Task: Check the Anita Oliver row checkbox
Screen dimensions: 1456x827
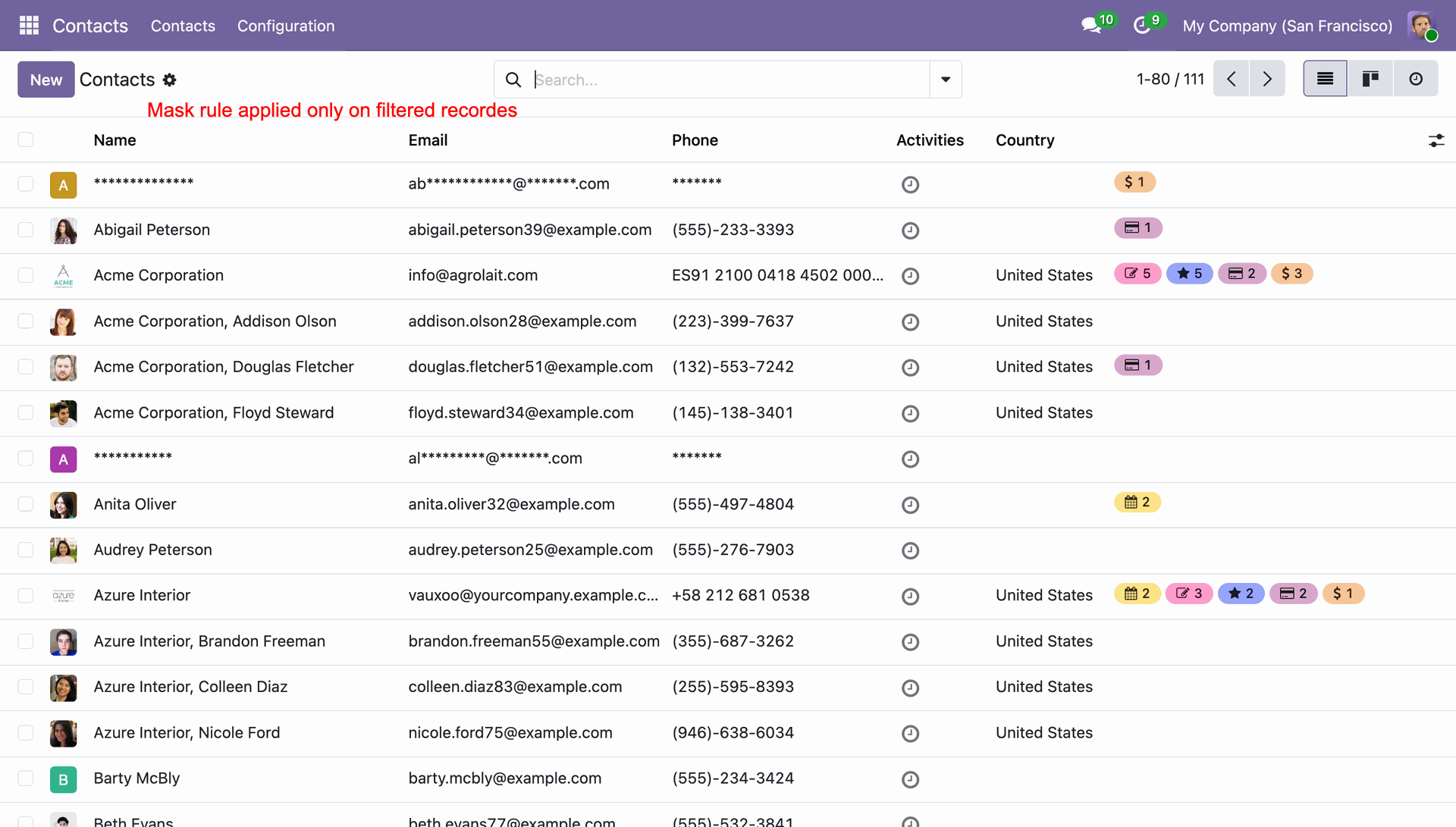Action: click(26, 504)
